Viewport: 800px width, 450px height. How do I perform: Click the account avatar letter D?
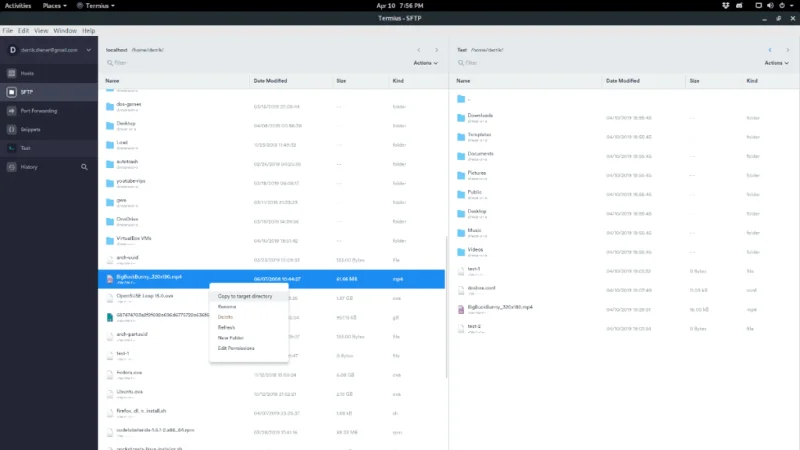[13, 50]
